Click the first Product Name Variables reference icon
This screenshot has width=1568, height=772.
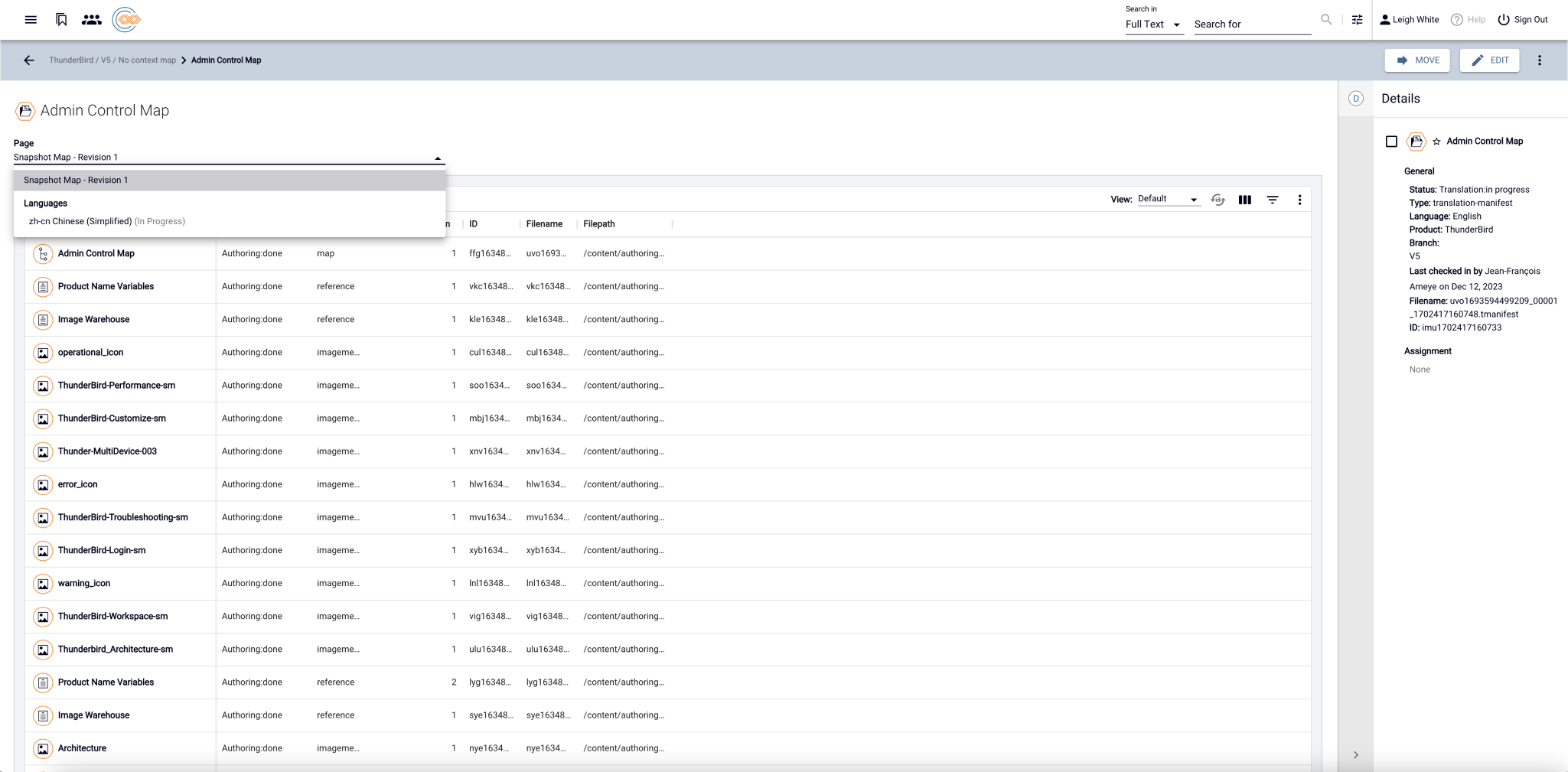point(43,287)
